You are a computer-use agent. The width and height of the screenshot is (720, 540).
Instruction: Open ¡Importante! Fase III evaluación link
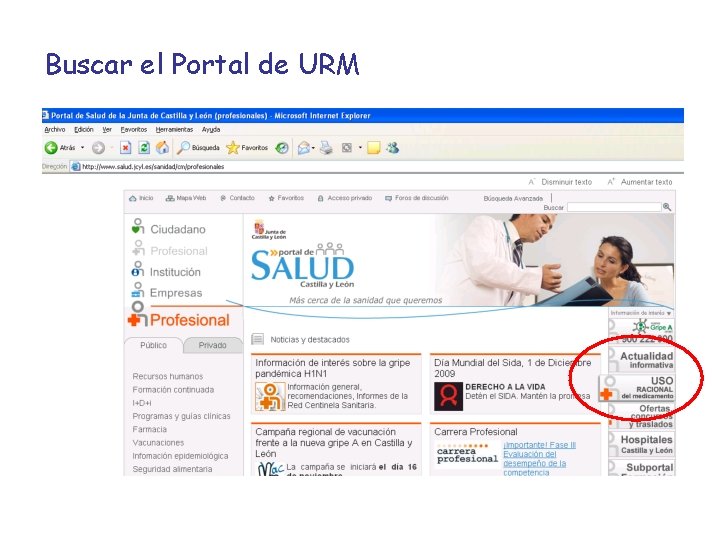click(x=539, y=458)
